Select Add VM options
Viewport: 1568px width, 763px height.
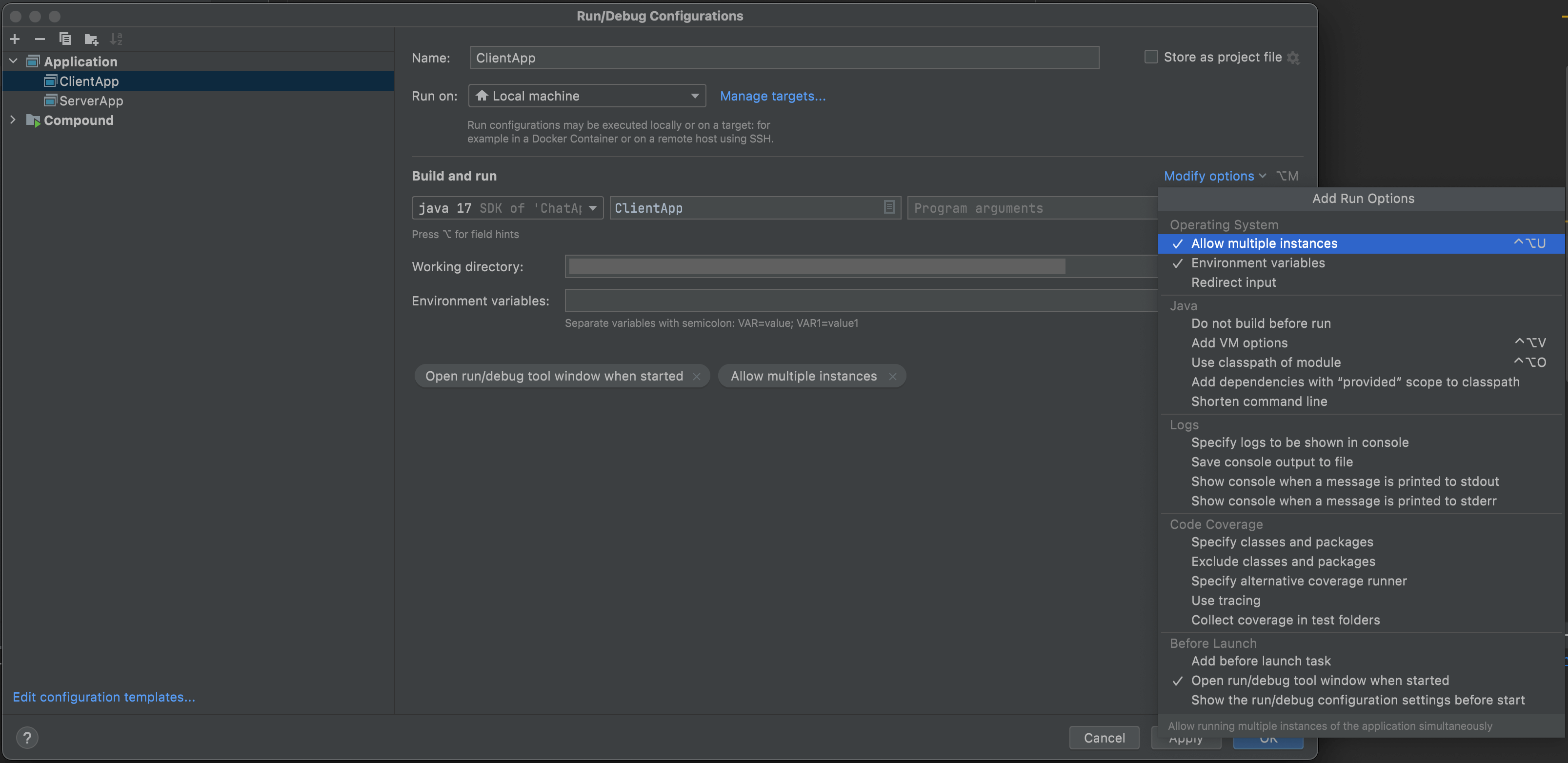pyautogui.click(x=1361, y=342)
